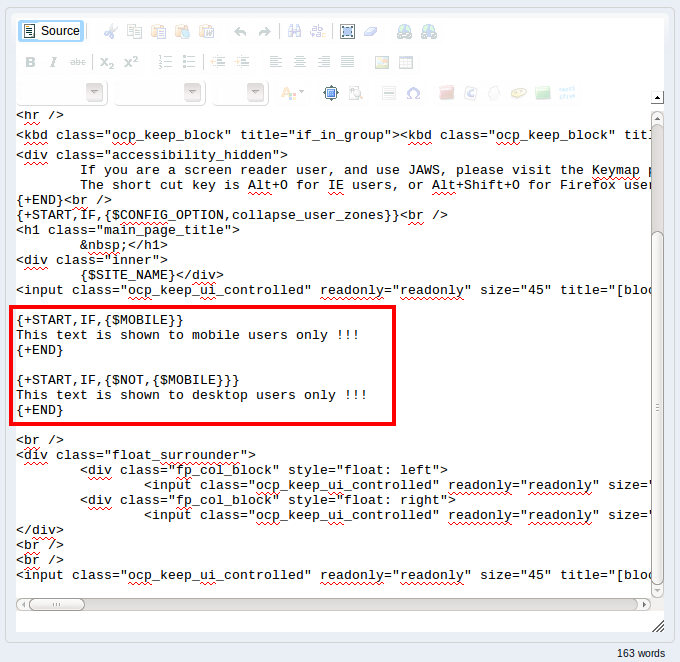Collapse the toolbar with the arrow button

(657, 98)
